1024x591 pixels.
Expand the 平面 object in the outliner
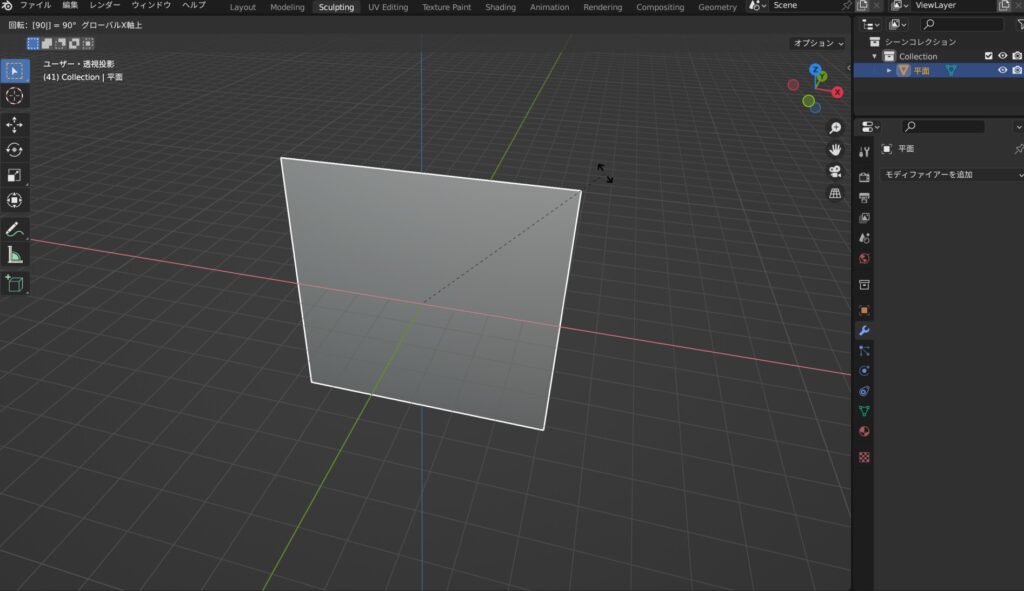pyautogui.click(x=889, y=70)
